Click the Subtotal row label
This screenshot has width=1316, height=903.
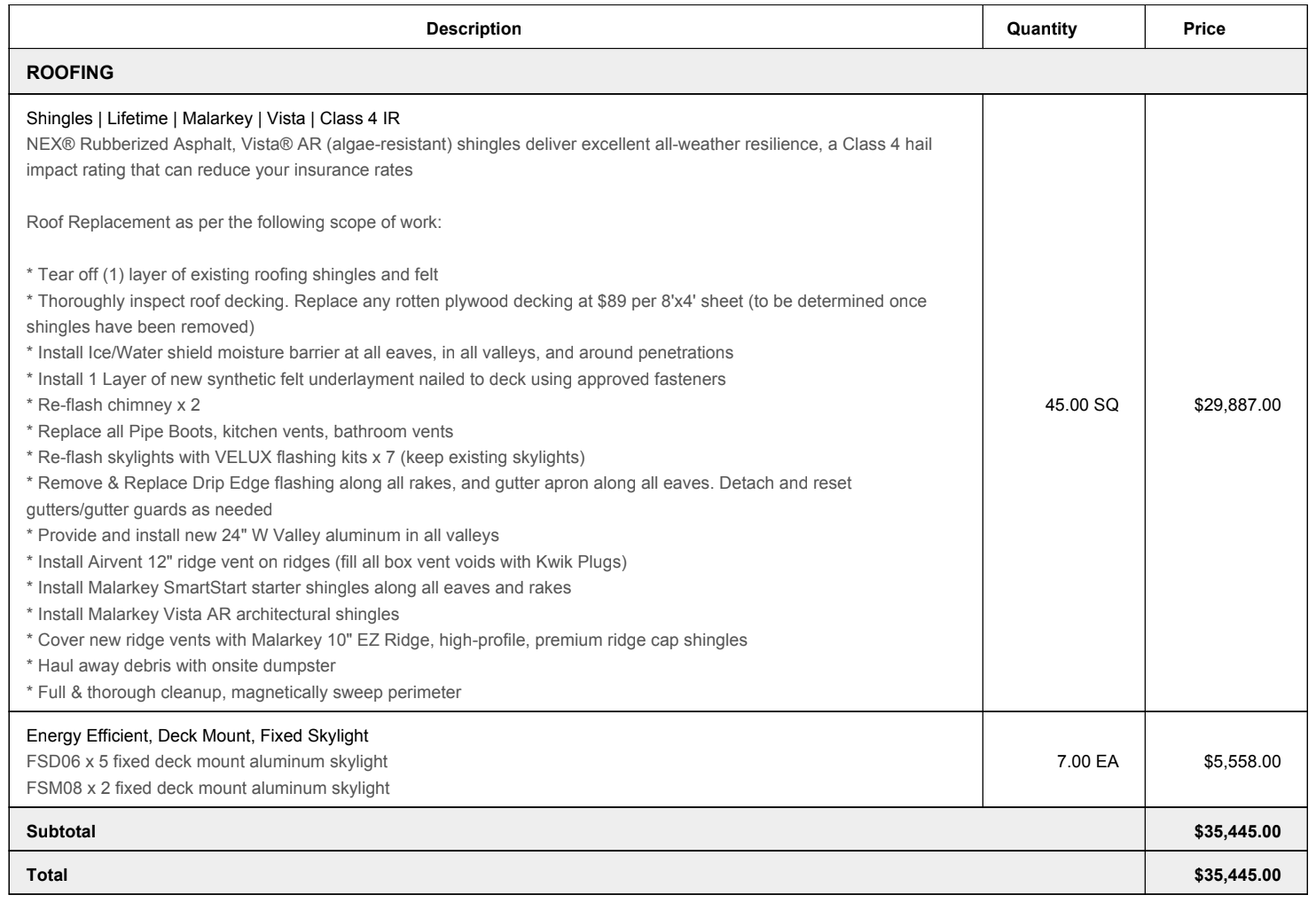[x=61, y=831]
